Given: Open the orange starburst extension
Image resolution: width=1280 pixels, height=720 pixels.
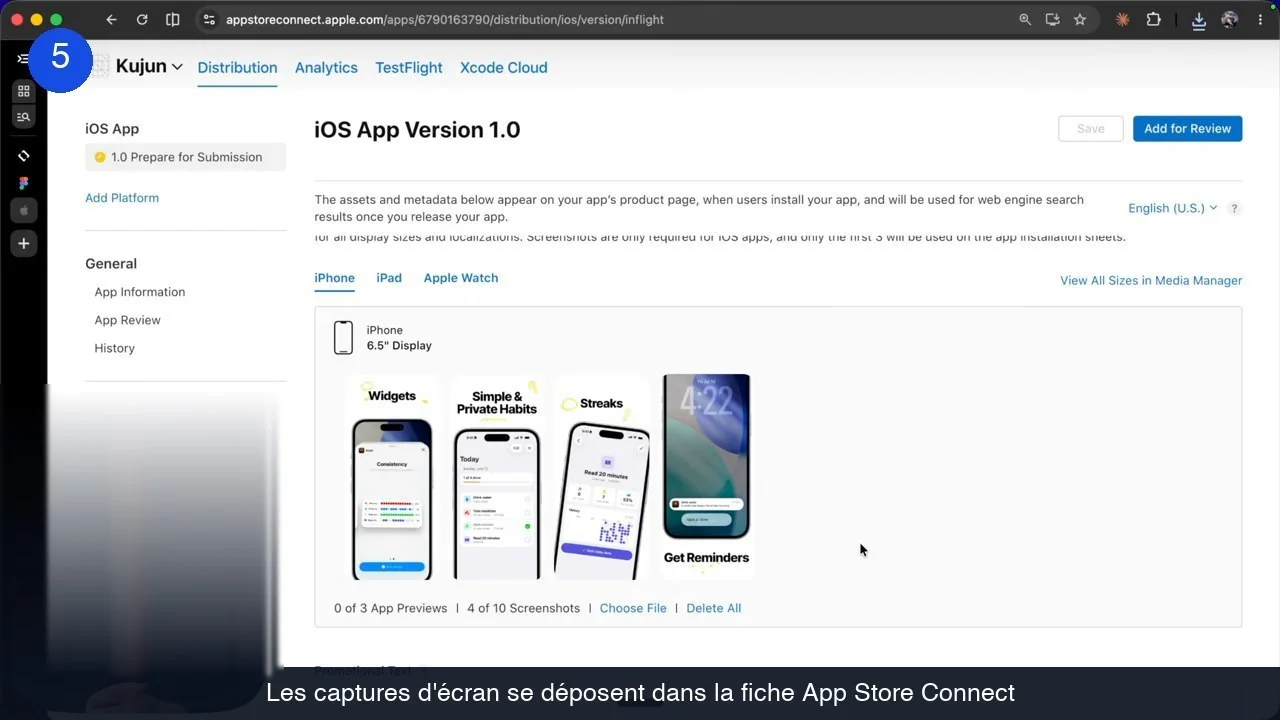Looking at the screenshot, I should pyautogui.click(x=1123, y=19).
